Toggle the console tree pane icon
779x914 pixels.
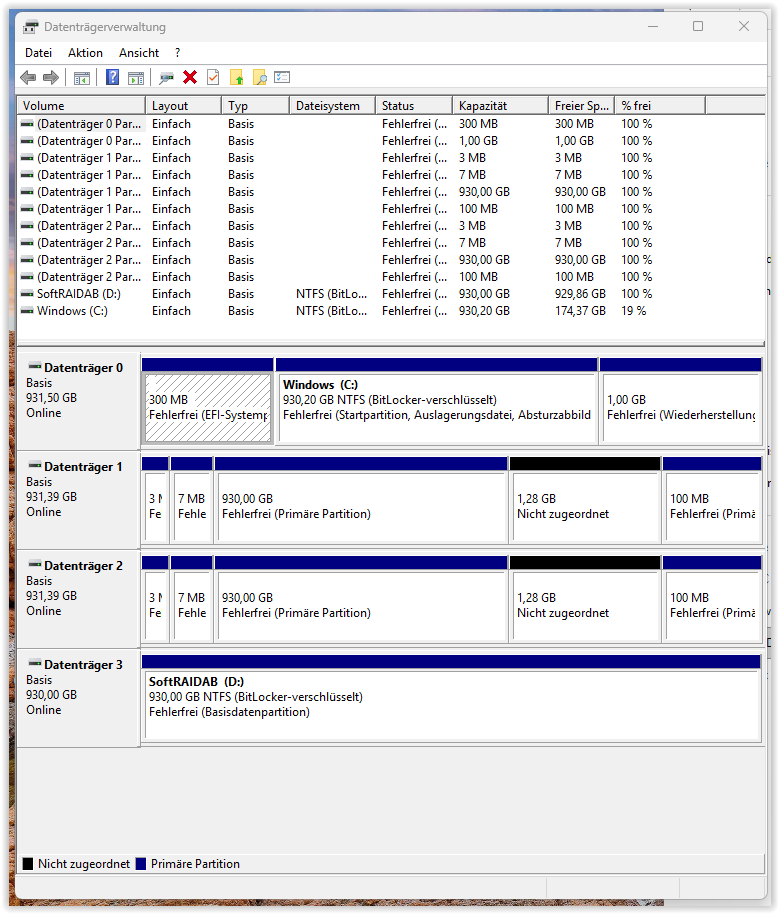(82, 77)
